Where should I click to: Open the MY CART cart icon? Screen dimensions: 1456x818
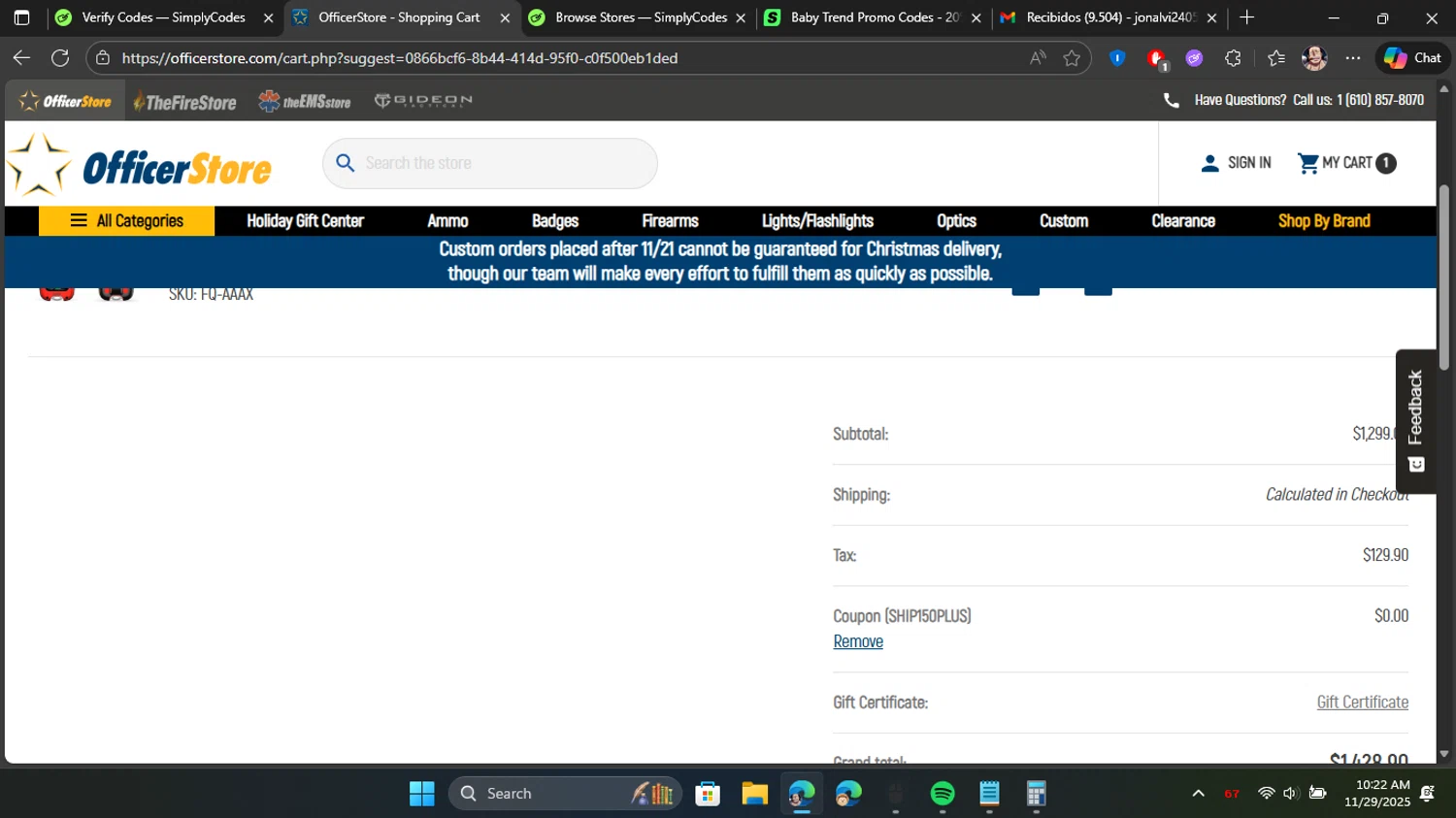[1308, 163]
